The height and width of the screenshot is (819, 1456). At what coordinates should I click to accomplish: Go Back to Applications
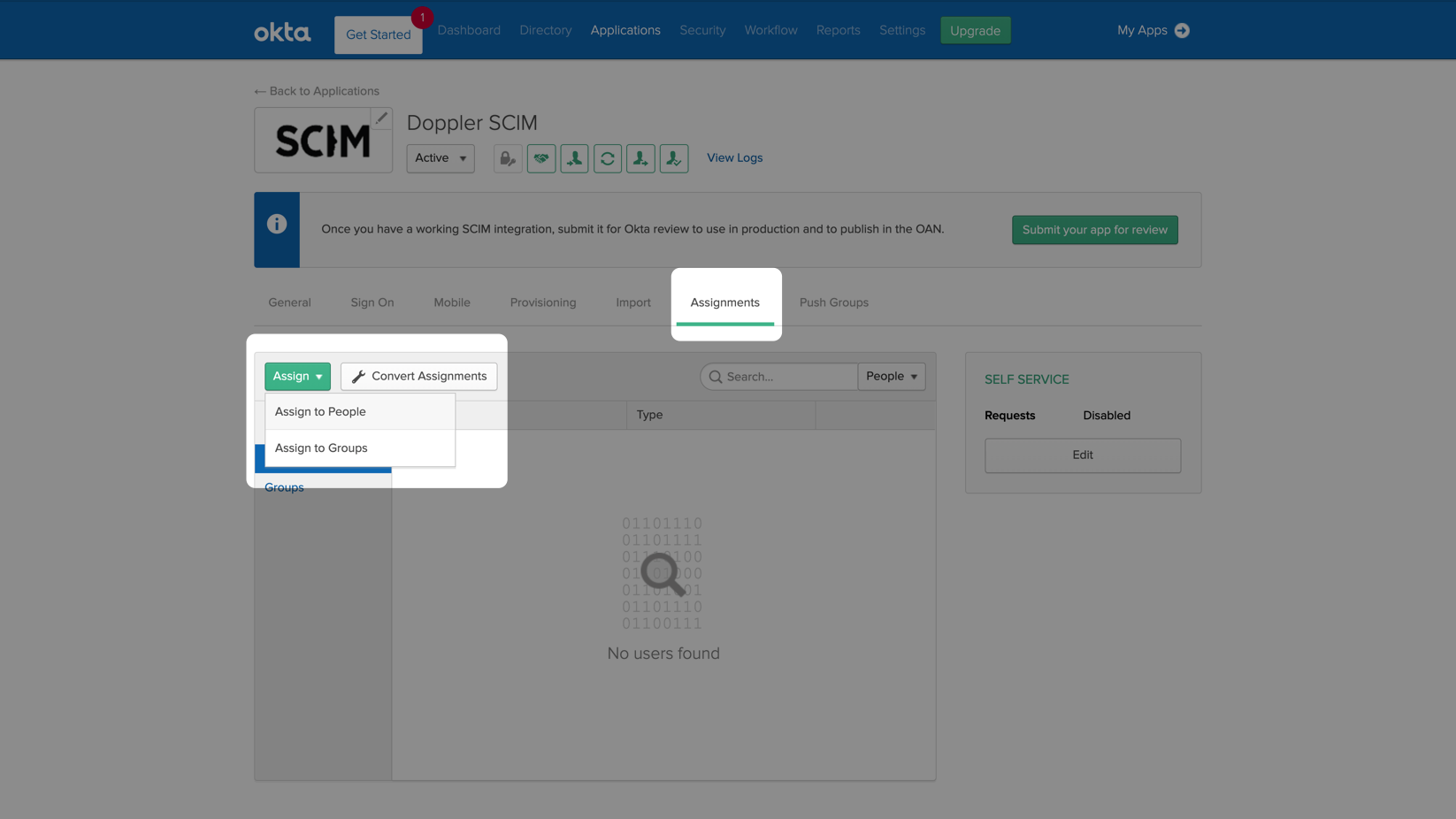tap(317, 91)
